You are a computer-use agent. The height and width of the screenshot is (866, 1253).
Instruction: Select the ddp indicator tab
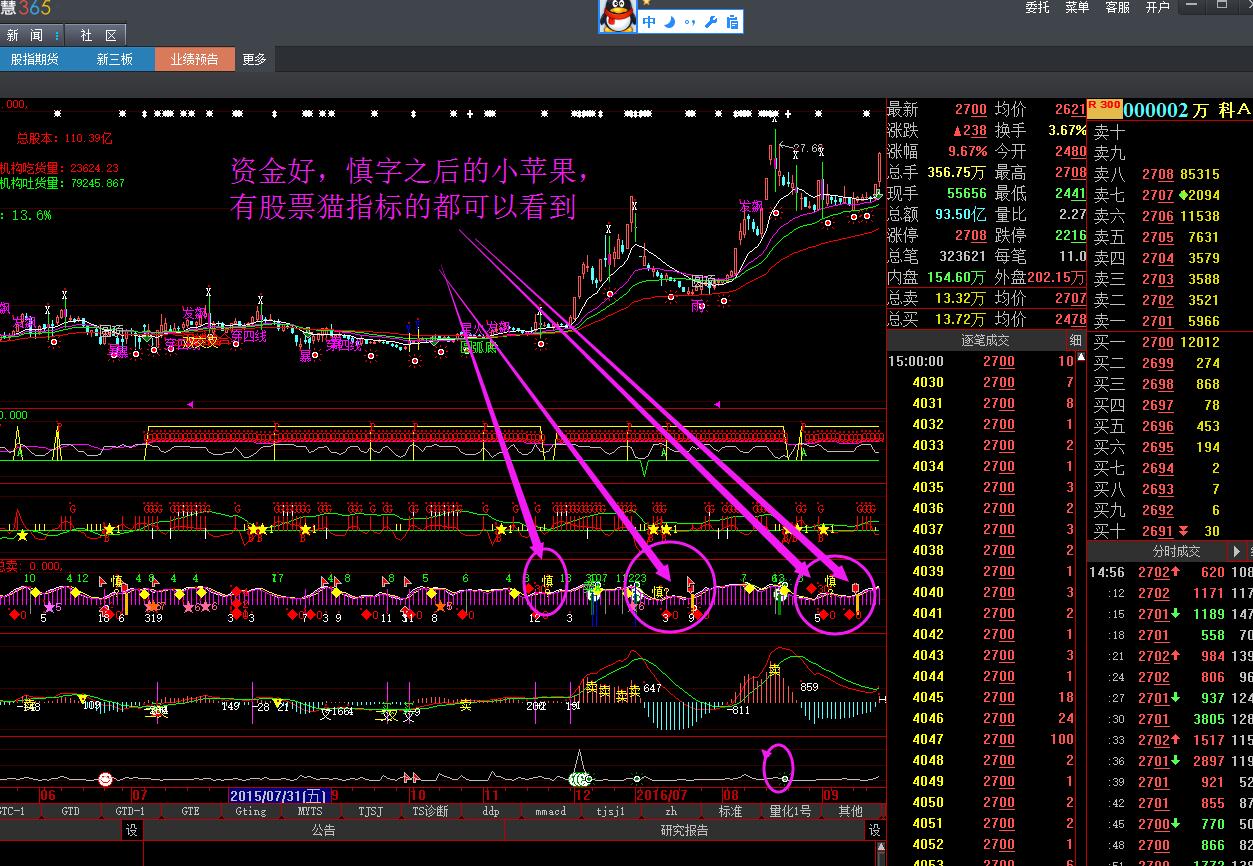[x=490, y=811]
